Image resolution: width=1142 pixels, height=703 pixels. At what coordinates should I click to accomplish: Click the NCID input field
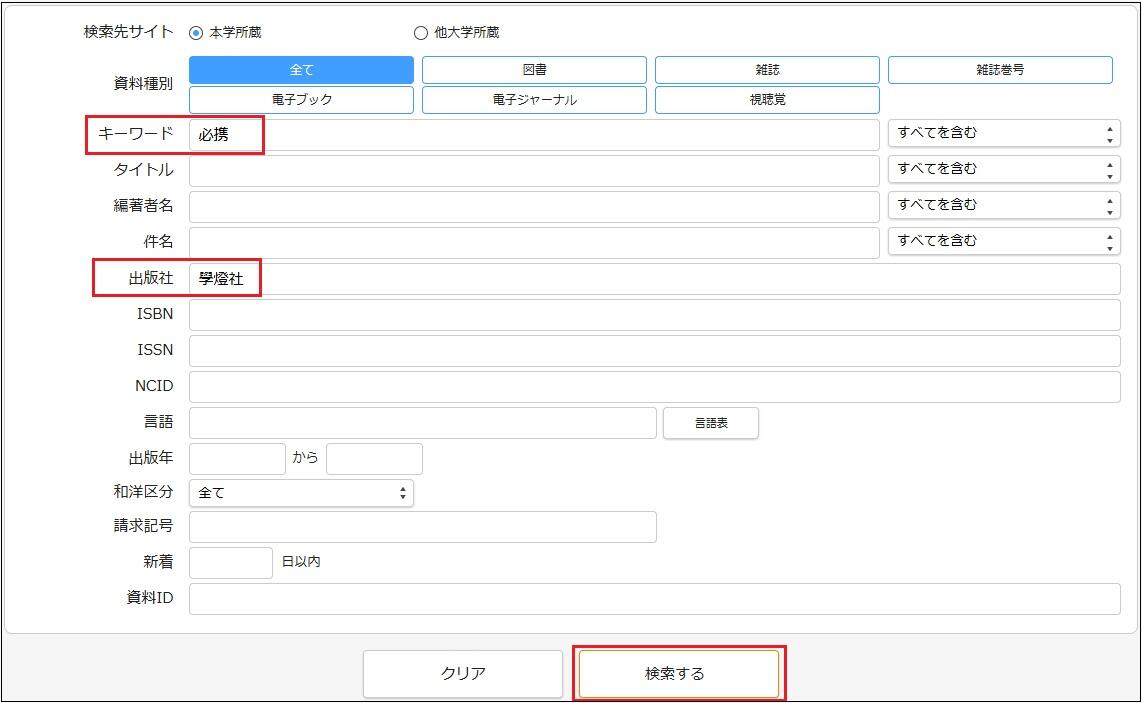(x=655, y=387)
